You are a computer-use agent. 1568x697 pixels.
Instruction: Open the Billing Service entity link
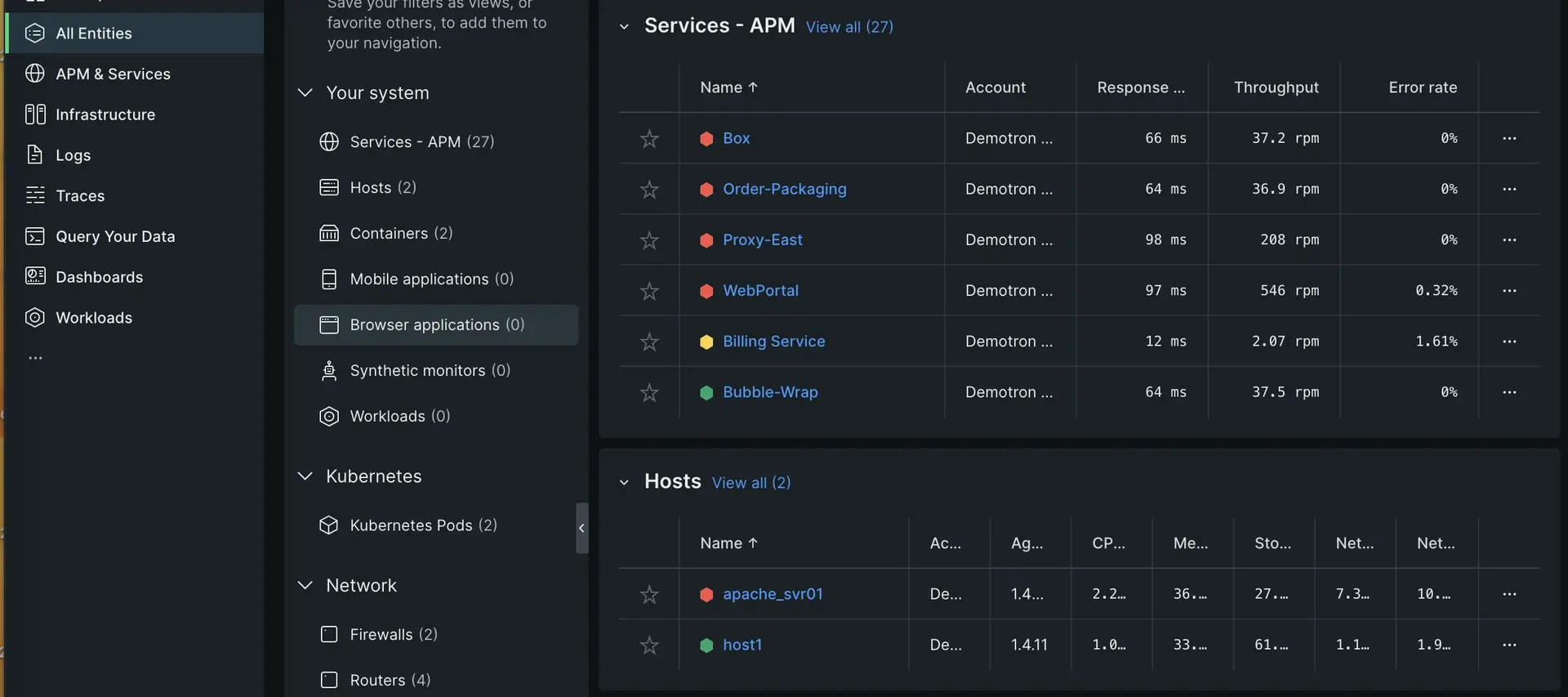(773, 341)
